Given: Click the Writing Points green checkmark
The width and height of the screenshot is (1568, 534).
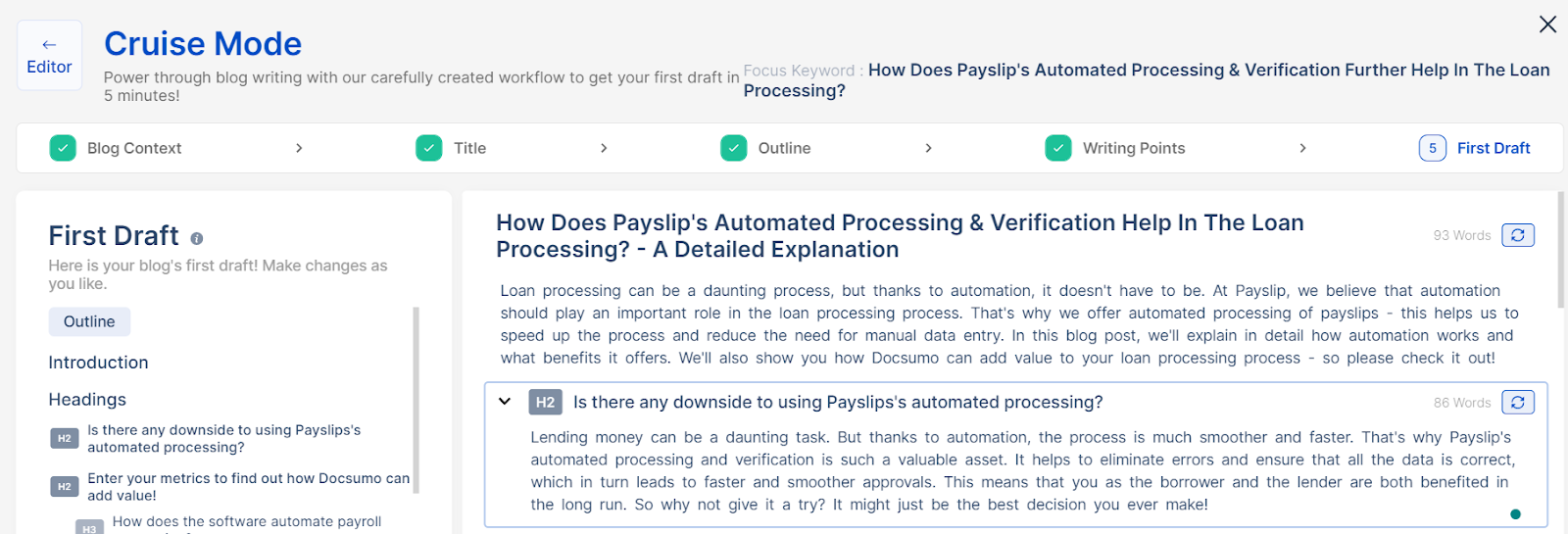Looking at the screenshot, I should coord(1058,148).
